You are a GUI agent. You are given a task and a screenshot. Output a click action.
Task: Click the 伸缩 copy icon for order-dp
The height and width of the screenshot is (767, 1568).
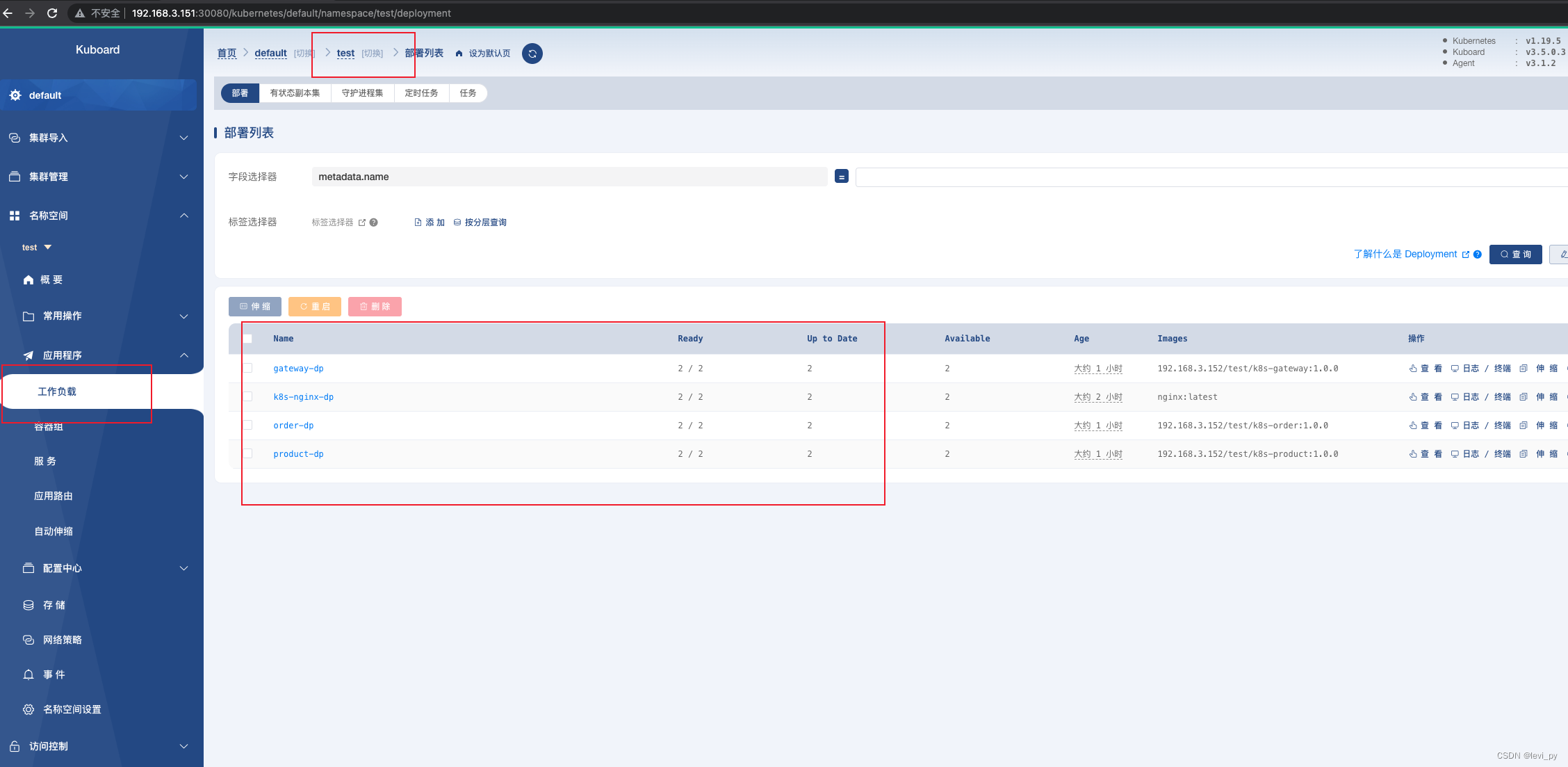pyautogui.click(x=1524, y=426)
